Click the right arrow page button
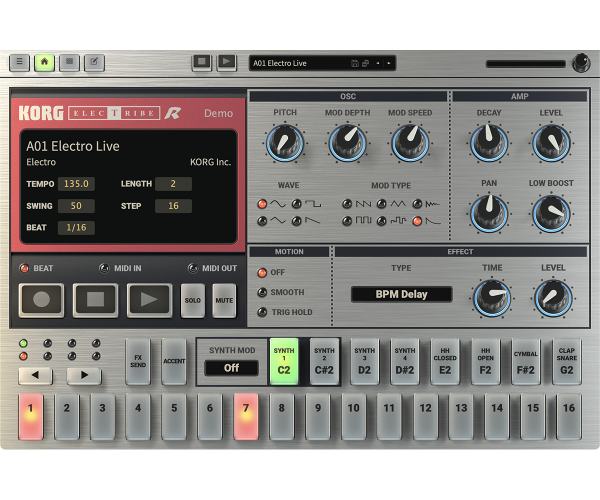This screenshot has height=500, width=600. point(84,376)
